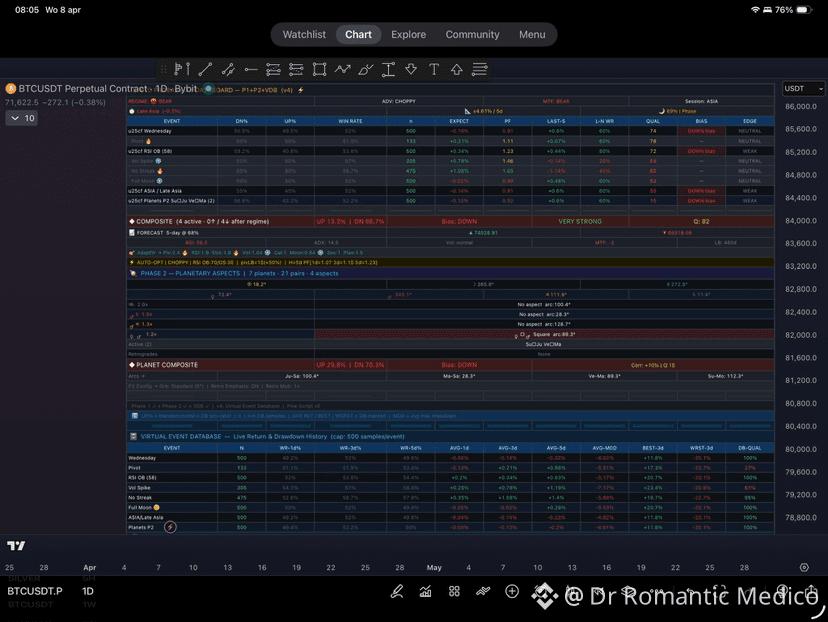Click the u25cf ASIA / Late Asia row
Image resolution: width=828 pixels, height=622 pixels.
450,191
